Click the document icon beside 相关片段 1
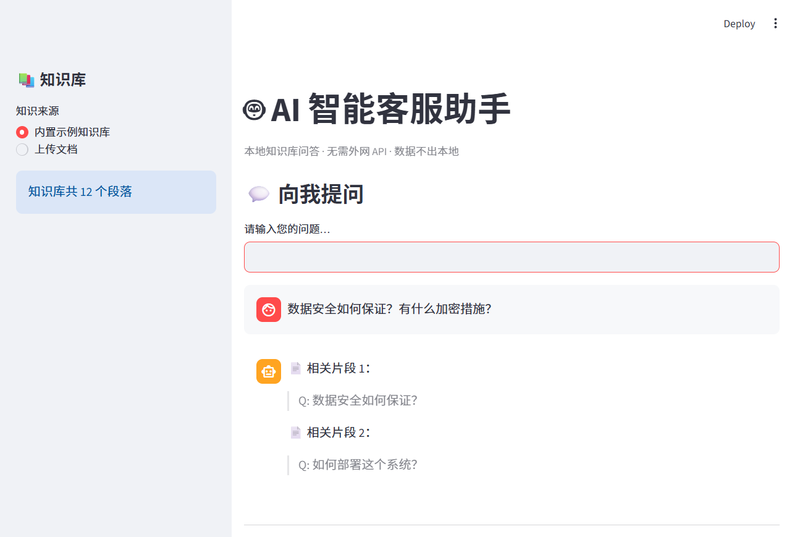This screenshot has height=537, width=800. click(x=295, y=368)
